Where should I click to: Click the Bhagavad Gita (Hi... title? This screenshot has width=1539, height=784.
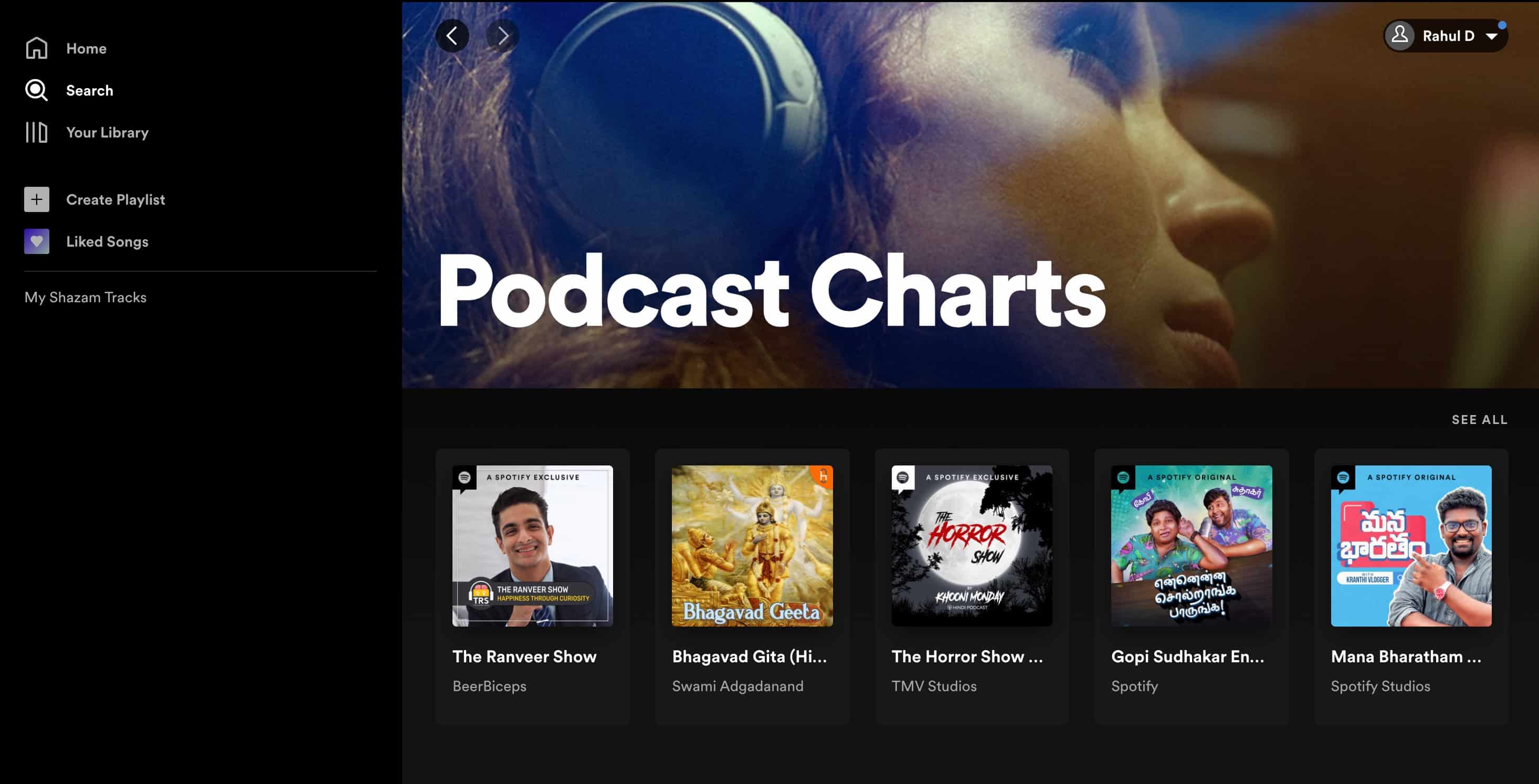(750, 656)
